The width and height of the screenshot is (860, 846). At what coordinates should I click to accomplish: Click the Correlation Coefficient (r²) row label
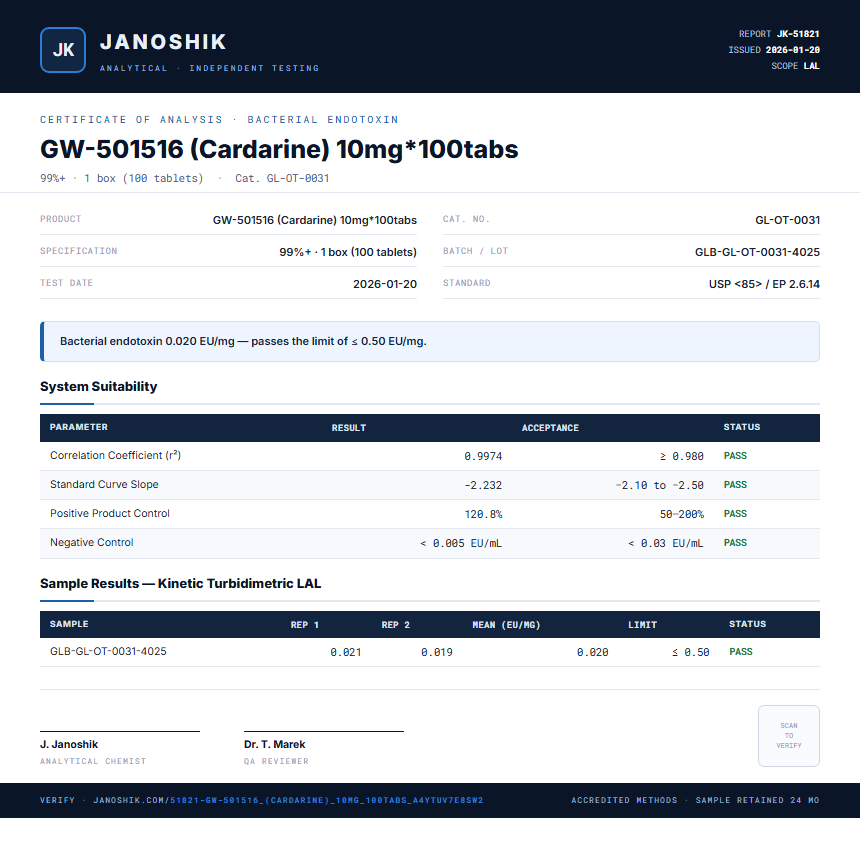coord(115,455)
